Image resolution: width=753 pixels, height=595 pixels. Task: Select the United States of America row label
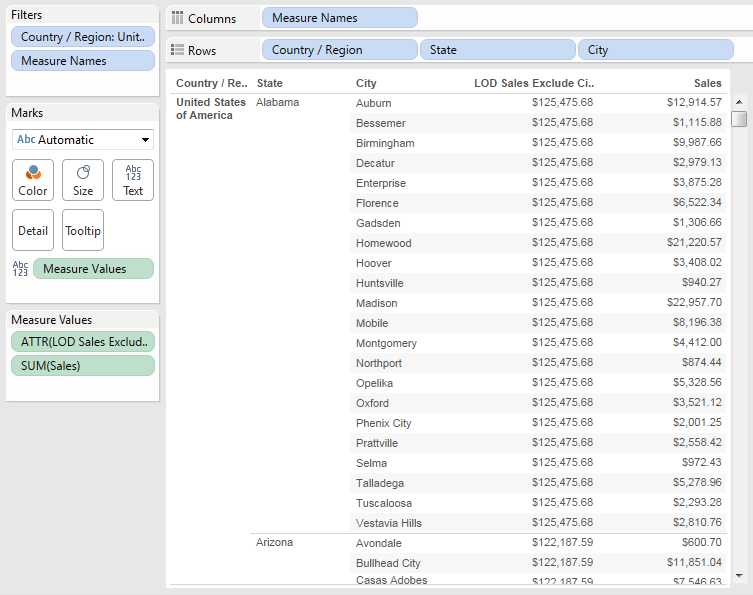[x=211, y=109]
